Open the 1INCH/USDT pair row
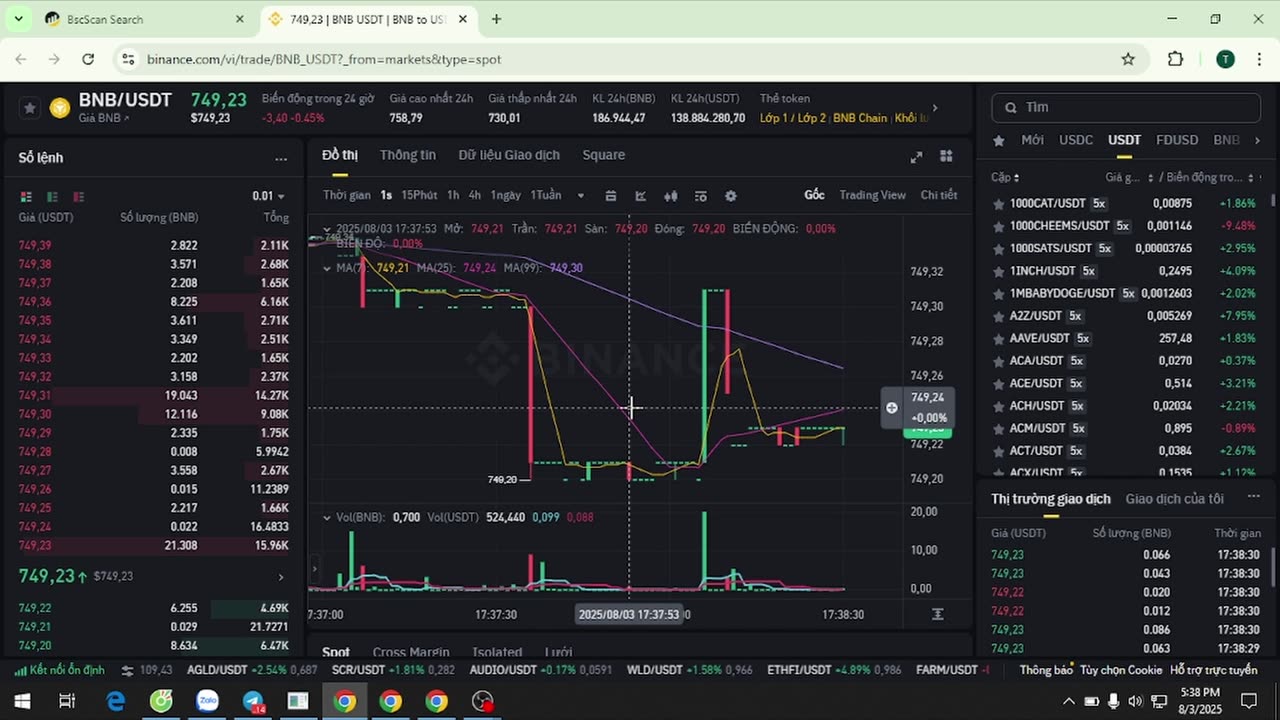This screenshot has width=1280, height=720. click(1126, 271)
